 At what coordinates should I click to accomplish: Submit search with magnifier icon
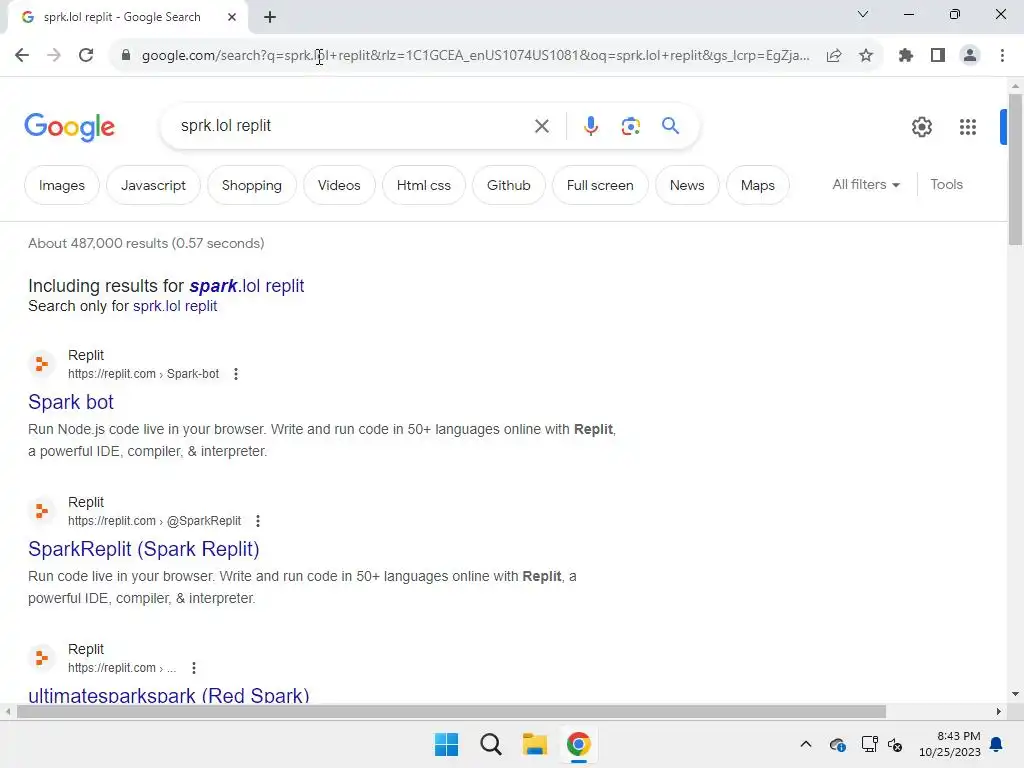670,125
